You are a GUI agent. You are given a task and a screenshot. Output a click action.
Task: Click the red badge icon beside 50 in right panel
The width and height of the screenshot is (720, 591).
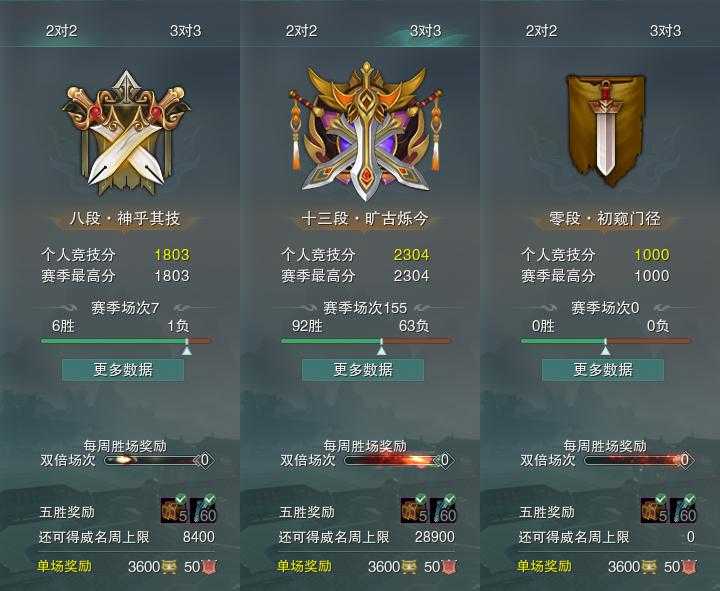(689, 567)
